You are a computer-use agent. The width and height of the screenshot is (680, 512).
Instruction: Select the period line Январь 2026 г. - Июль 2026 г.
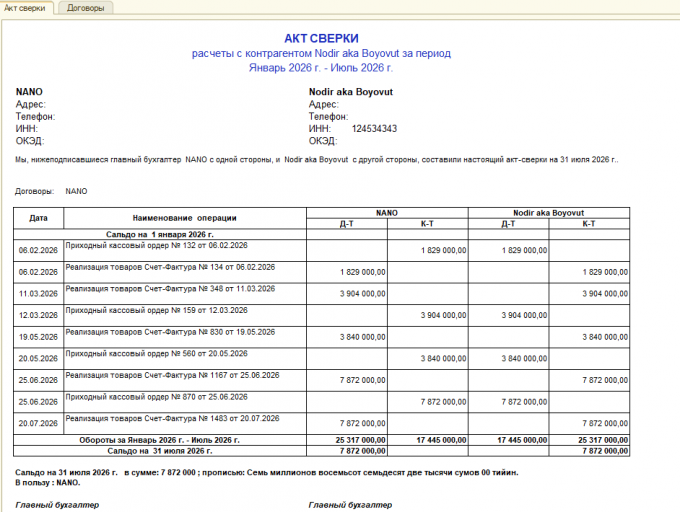321,68
